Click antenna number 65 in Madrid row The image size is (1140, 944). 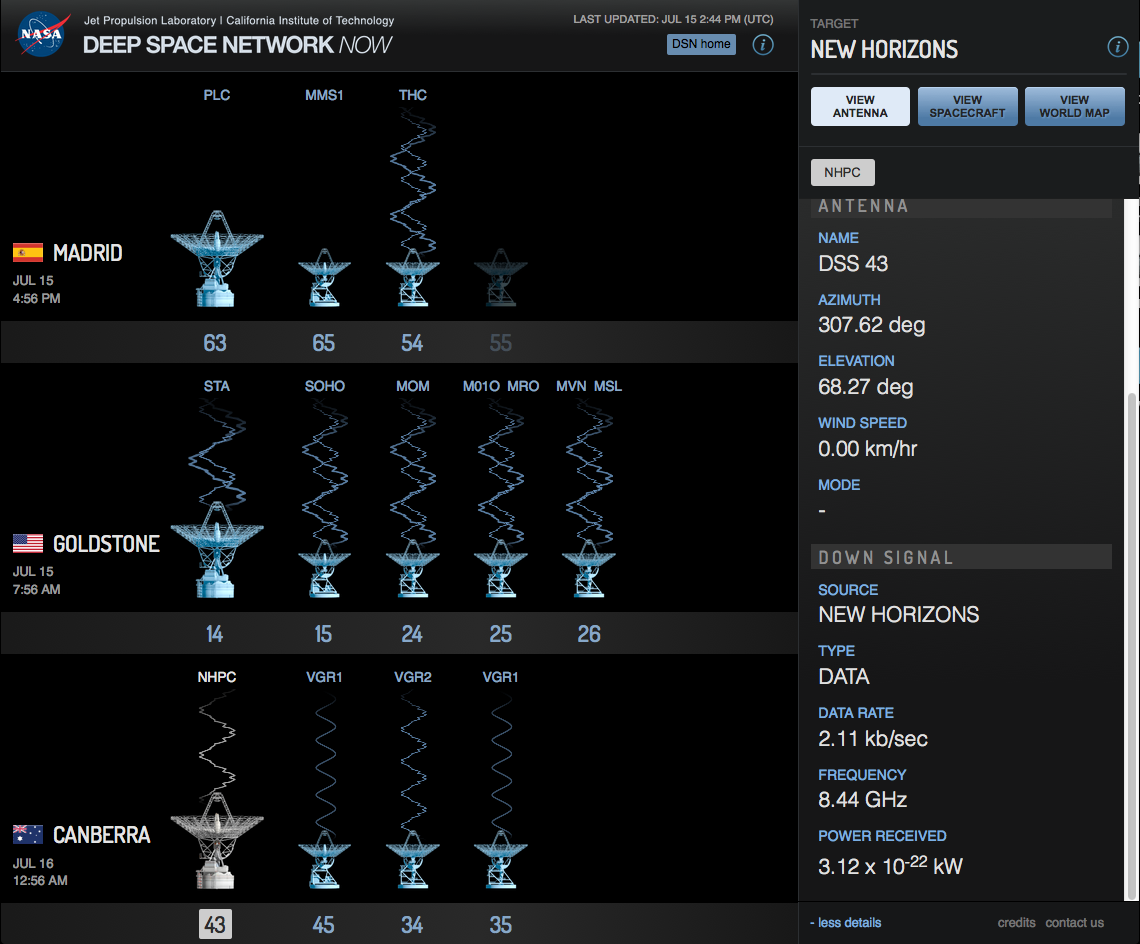tap(324, 343)
